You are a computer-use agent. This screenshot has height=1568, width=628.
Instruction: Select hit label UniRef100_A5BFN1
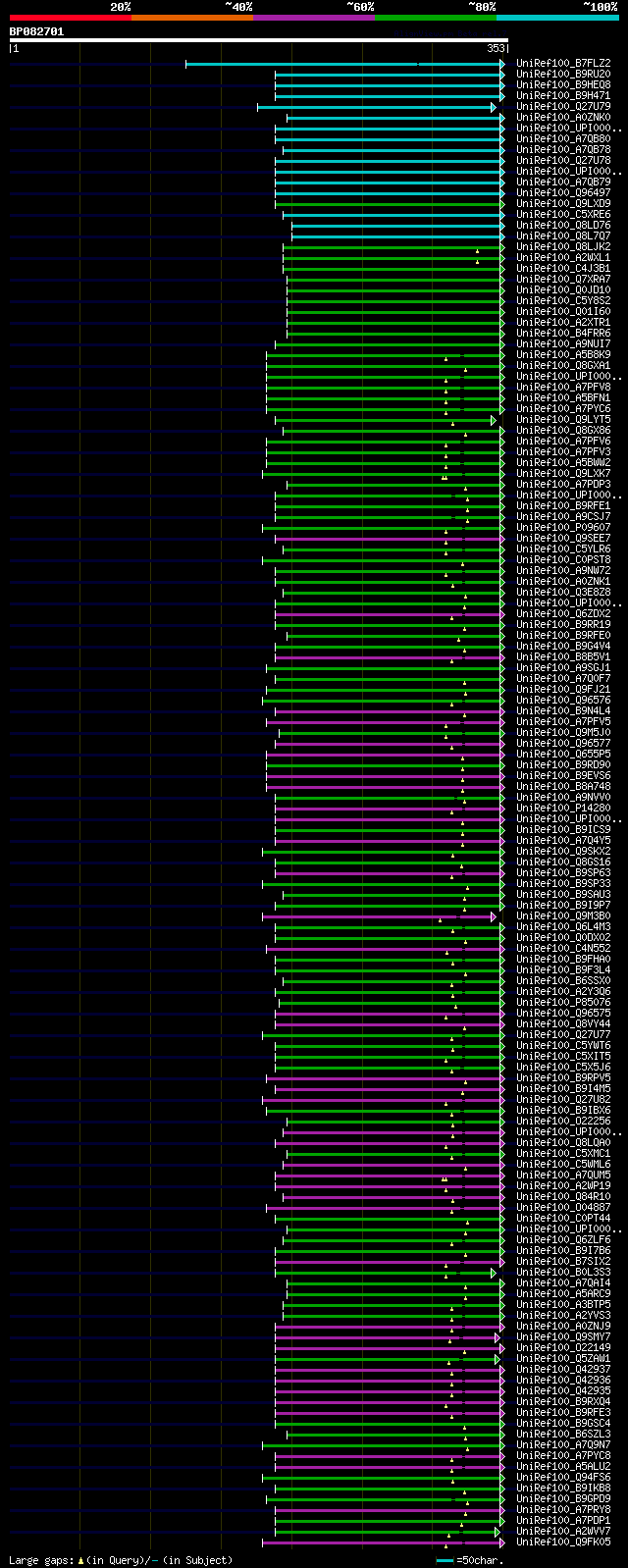(x=563, y=398)
